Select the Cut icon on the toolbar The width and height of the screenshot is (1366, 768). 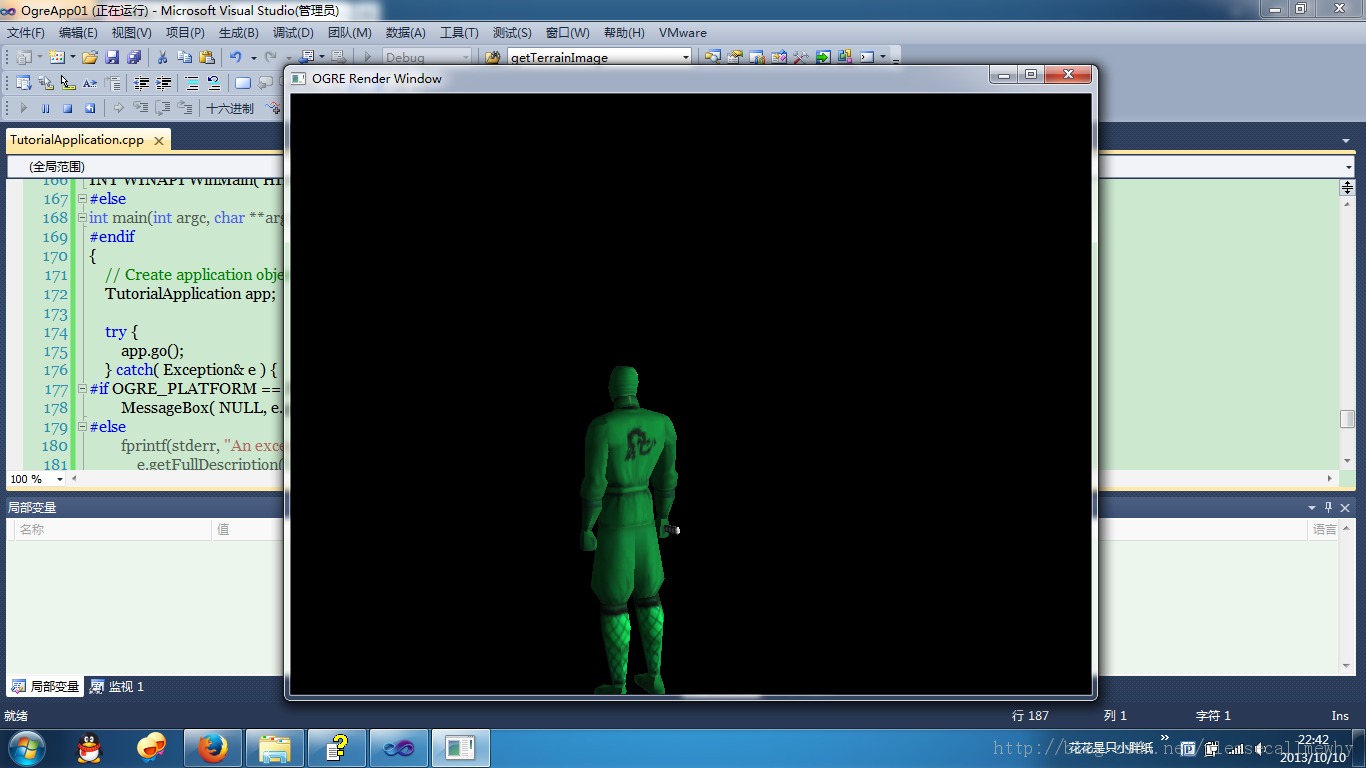[161, 57]
